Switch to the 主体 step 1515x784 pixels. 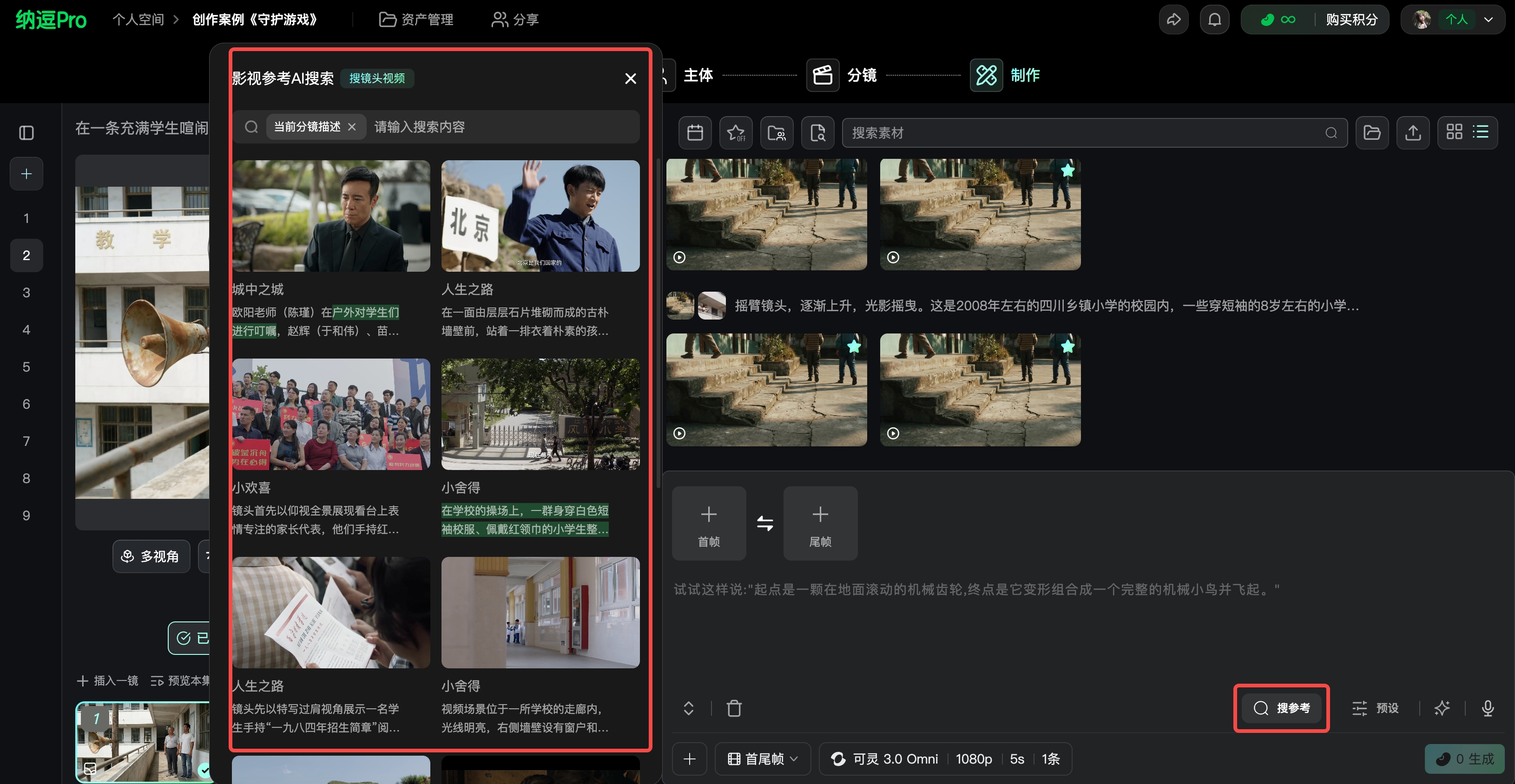click(x=698, y=75)
